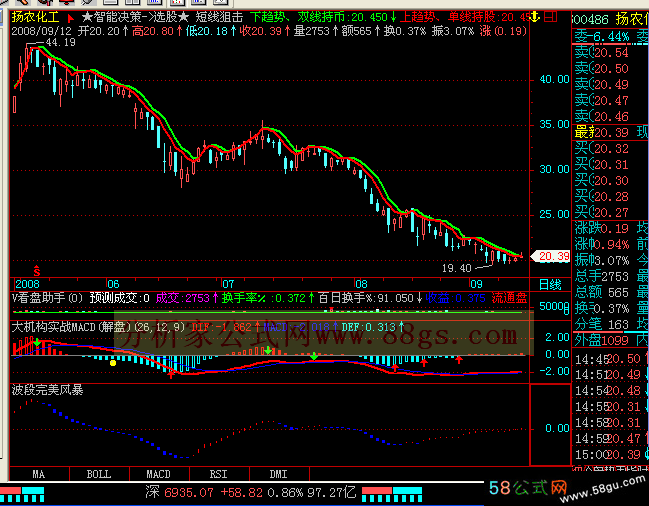Image resolution: width=649 pixels, height=506 pixels.
Task: Click the red S marker on the date axis
Action: click(x=37, y=271)
